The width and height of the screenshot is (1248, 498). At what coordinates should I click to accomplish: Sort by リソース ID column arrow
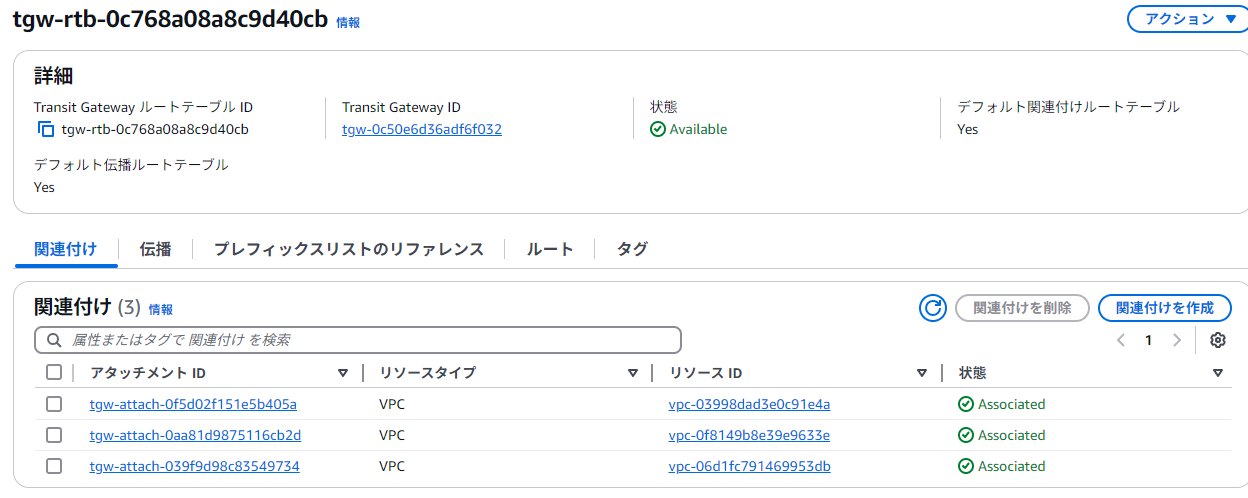[x=922, y=373]
